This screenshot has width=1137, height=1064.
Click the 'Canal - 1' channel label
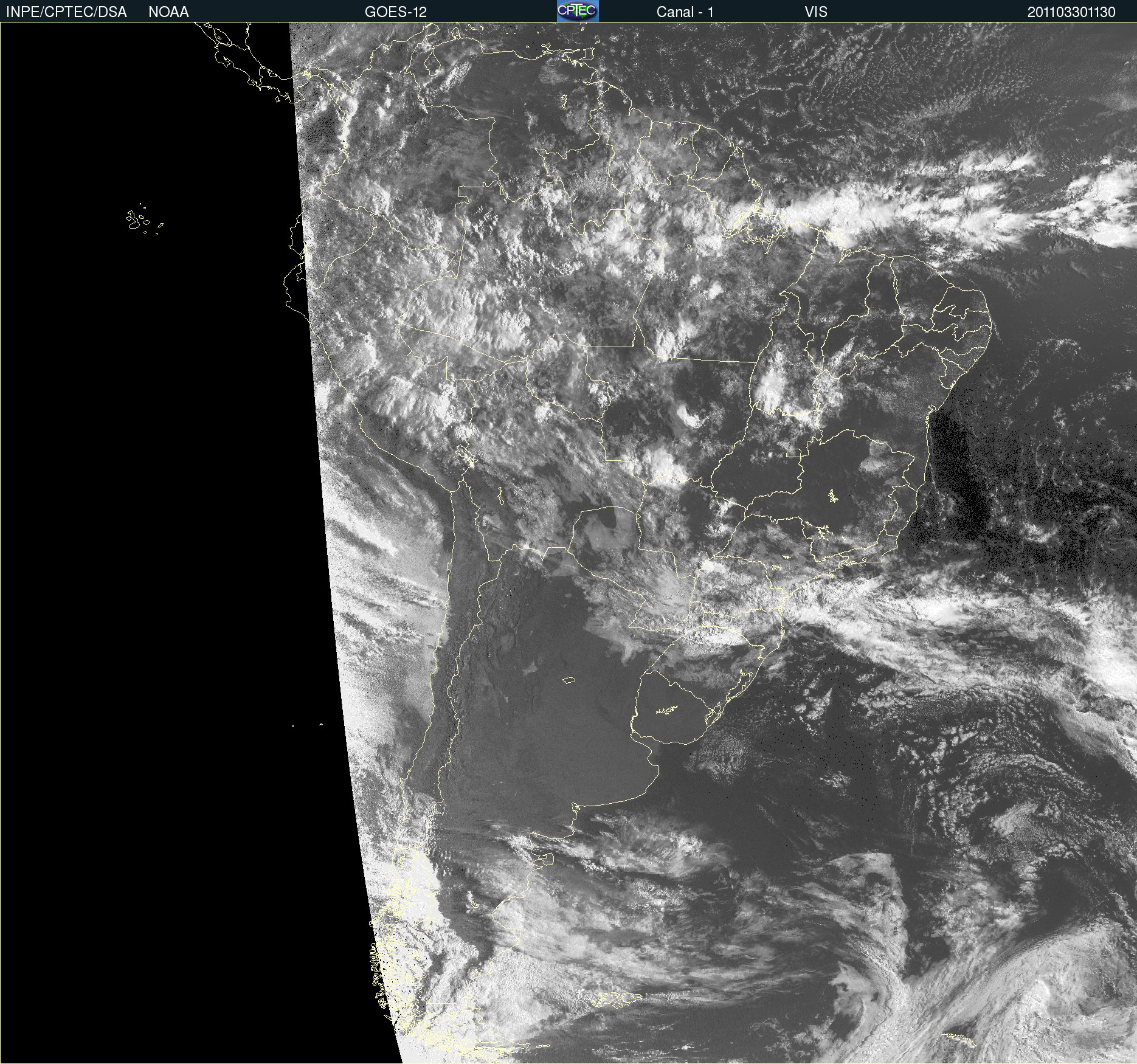[x=685, y=12]
